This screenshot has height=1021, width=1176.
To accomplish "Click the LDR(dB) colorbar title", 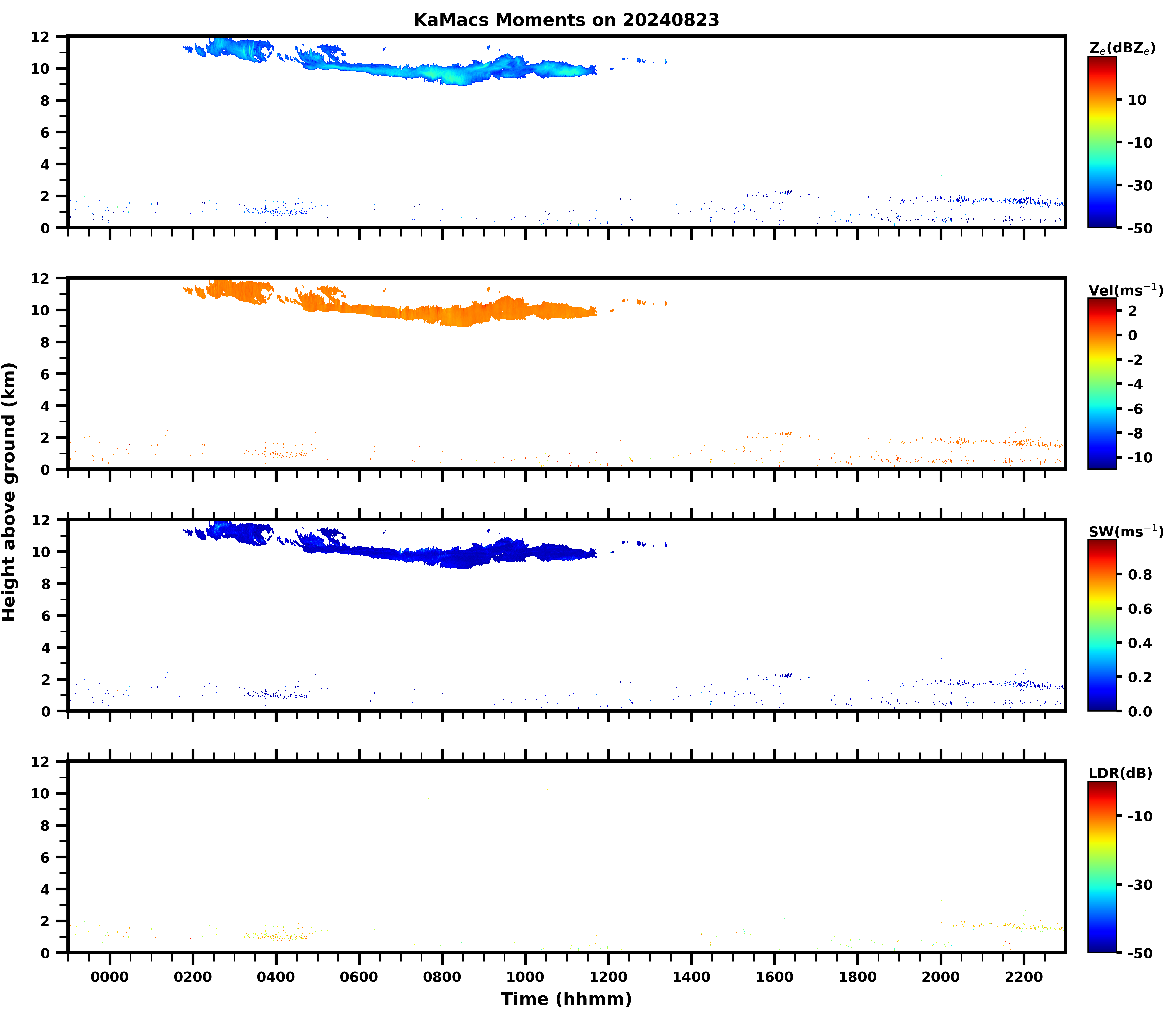I will click(x=1120, y=773).
